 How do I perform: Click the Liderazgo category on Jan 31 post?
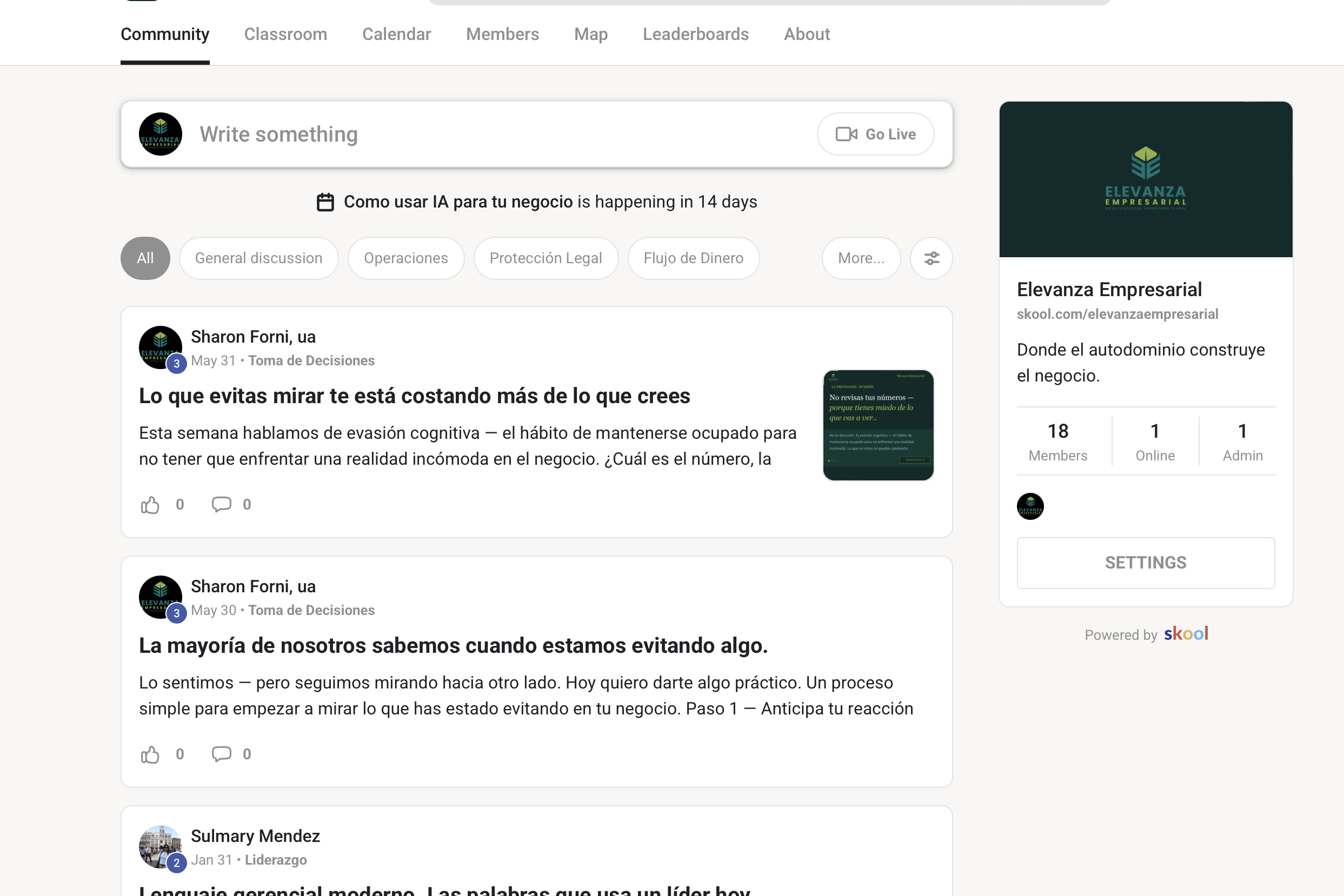click(x=276, y=860)
